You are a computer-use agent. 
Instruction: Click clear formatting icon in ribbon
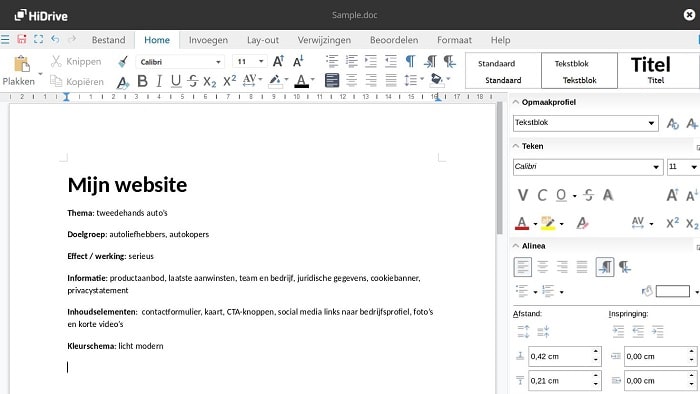pos(123,82)
